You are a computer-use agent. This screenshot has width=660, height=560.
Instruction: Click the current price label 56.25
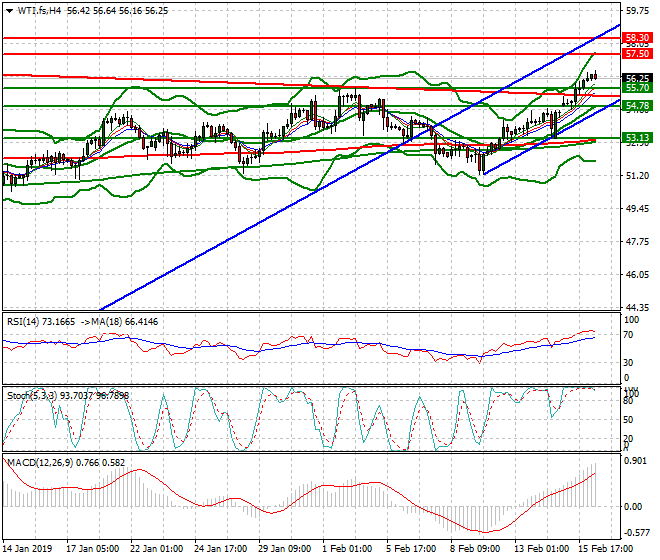(x=637, y=78)
